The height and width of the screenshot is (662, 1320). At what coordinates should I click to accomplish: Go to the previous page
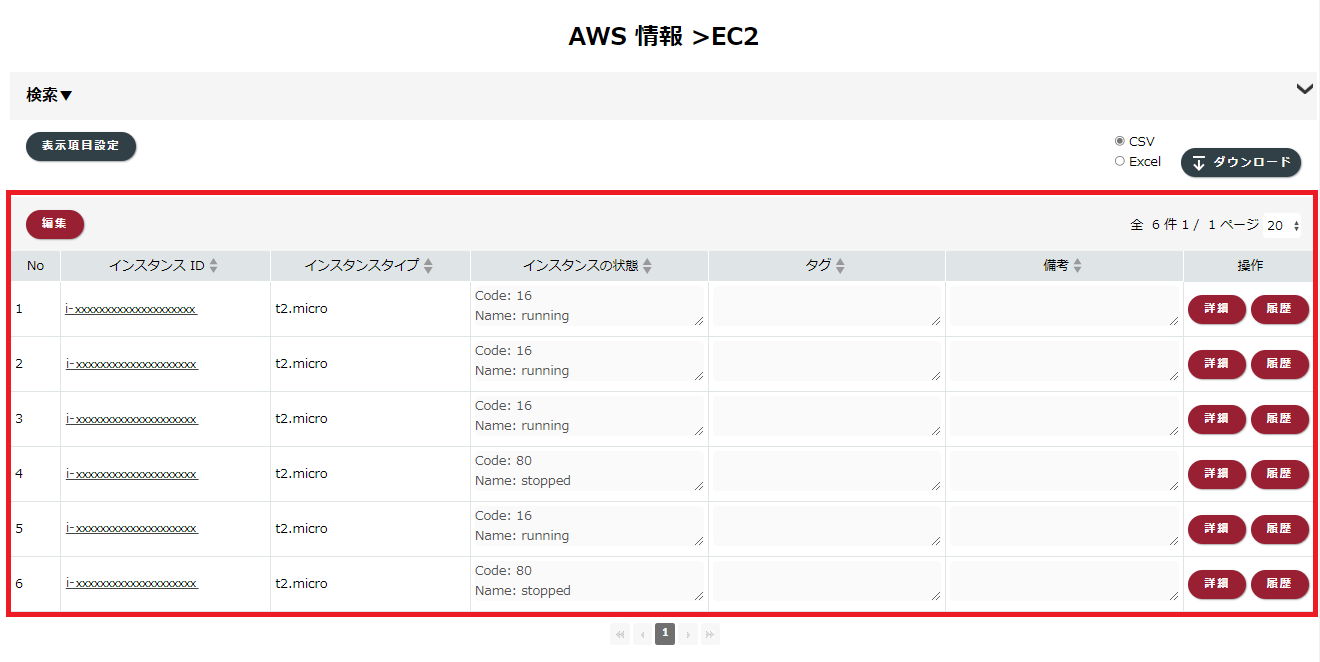pos(642,634)
